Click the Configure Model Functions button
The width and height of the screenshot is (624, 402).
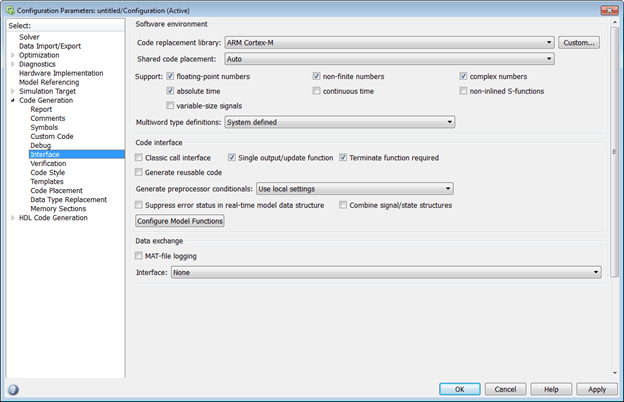tap(180, 221)
